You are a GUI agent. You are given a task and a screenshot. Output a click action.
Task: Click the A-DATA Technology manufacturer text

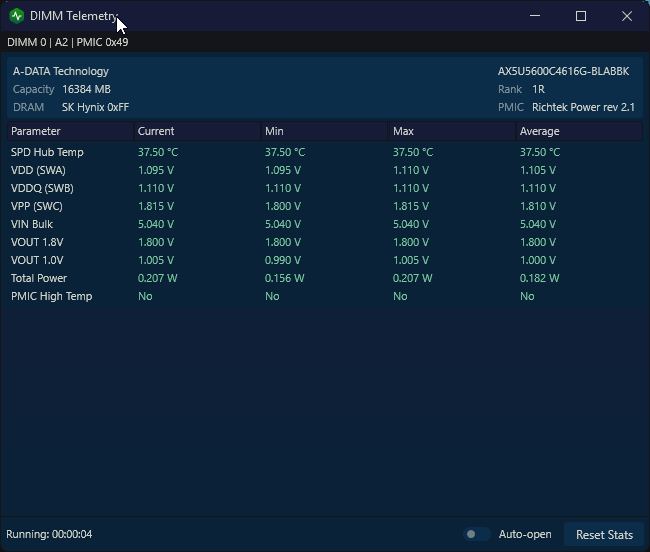(61, 71)
